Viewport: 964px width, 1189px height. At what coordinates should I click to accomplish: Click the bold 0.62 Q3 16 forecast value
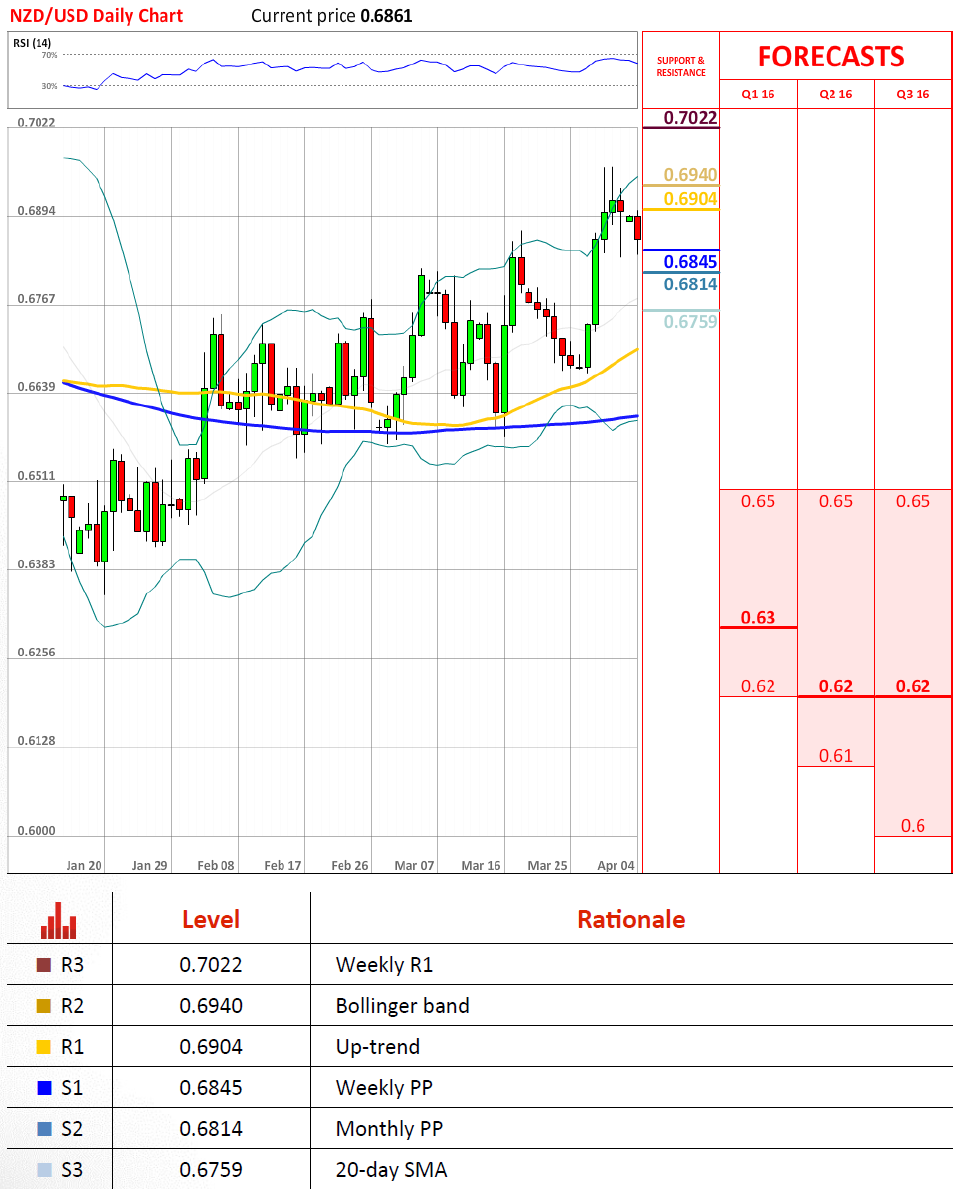(x=912, y=686)
